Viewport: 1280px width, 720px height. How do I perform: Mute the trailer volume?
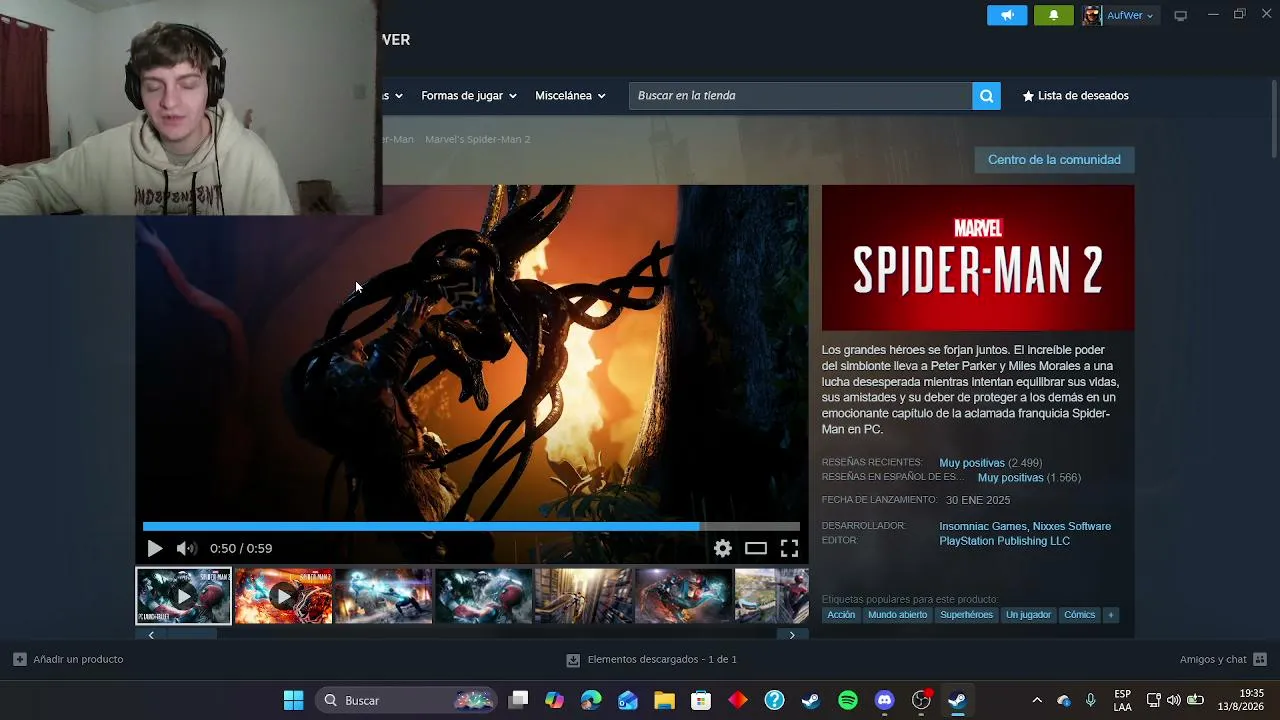pyautogui.click(x=186, y=548)
